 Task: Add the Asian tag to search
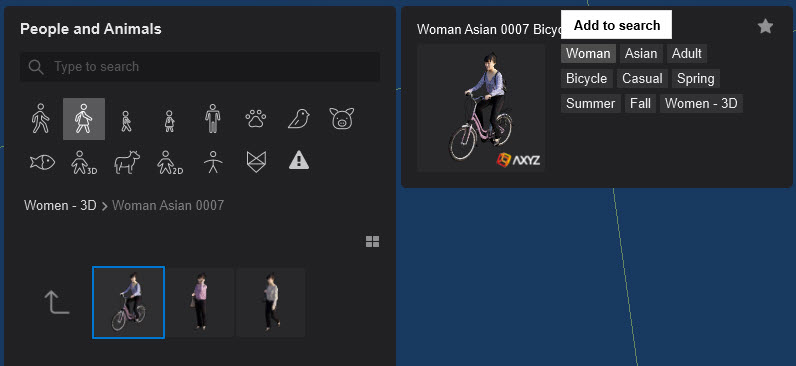pyautogui.click(x=641, y=53)
